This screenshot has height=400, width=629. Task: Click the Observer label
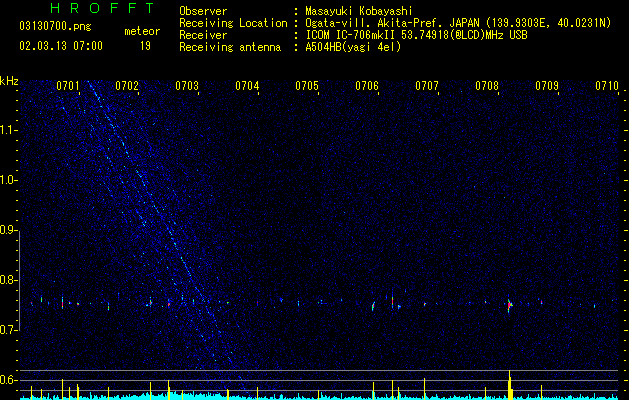point(203,11)
